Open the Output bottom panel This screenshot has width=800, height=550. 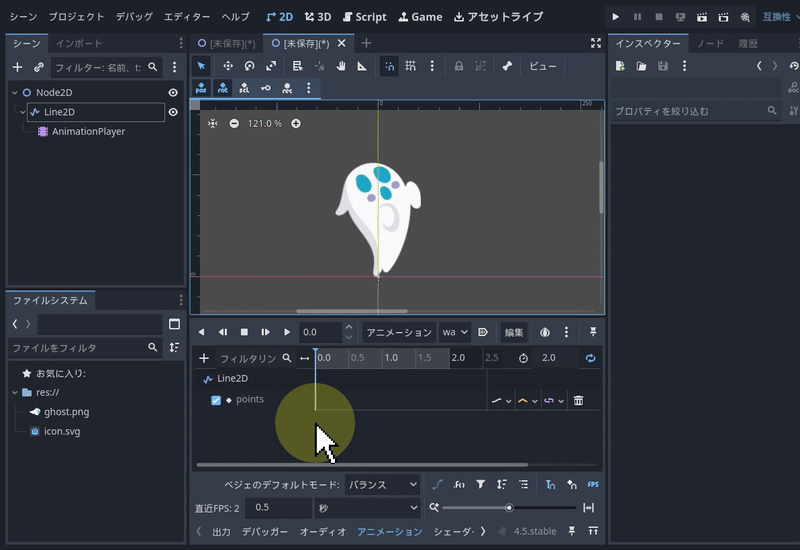click(221, 532)
